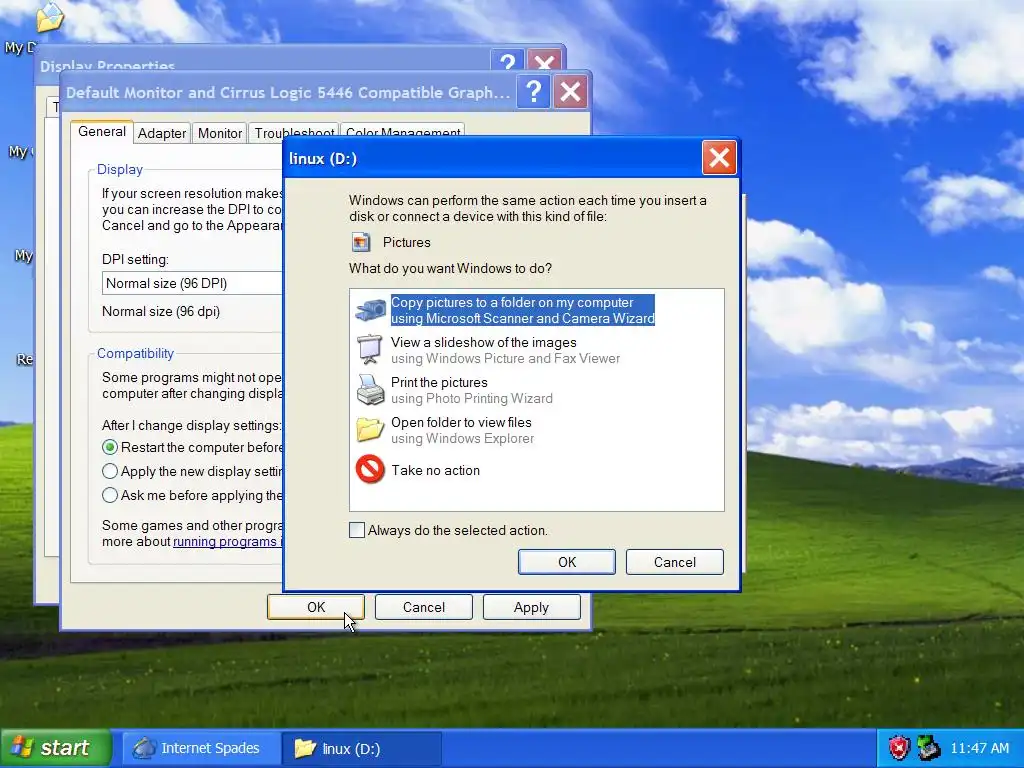The height and width of the screenshot is (768, 1024).
Task: Click the desktop folder icon at top left
Action: (x=50, y=17)
